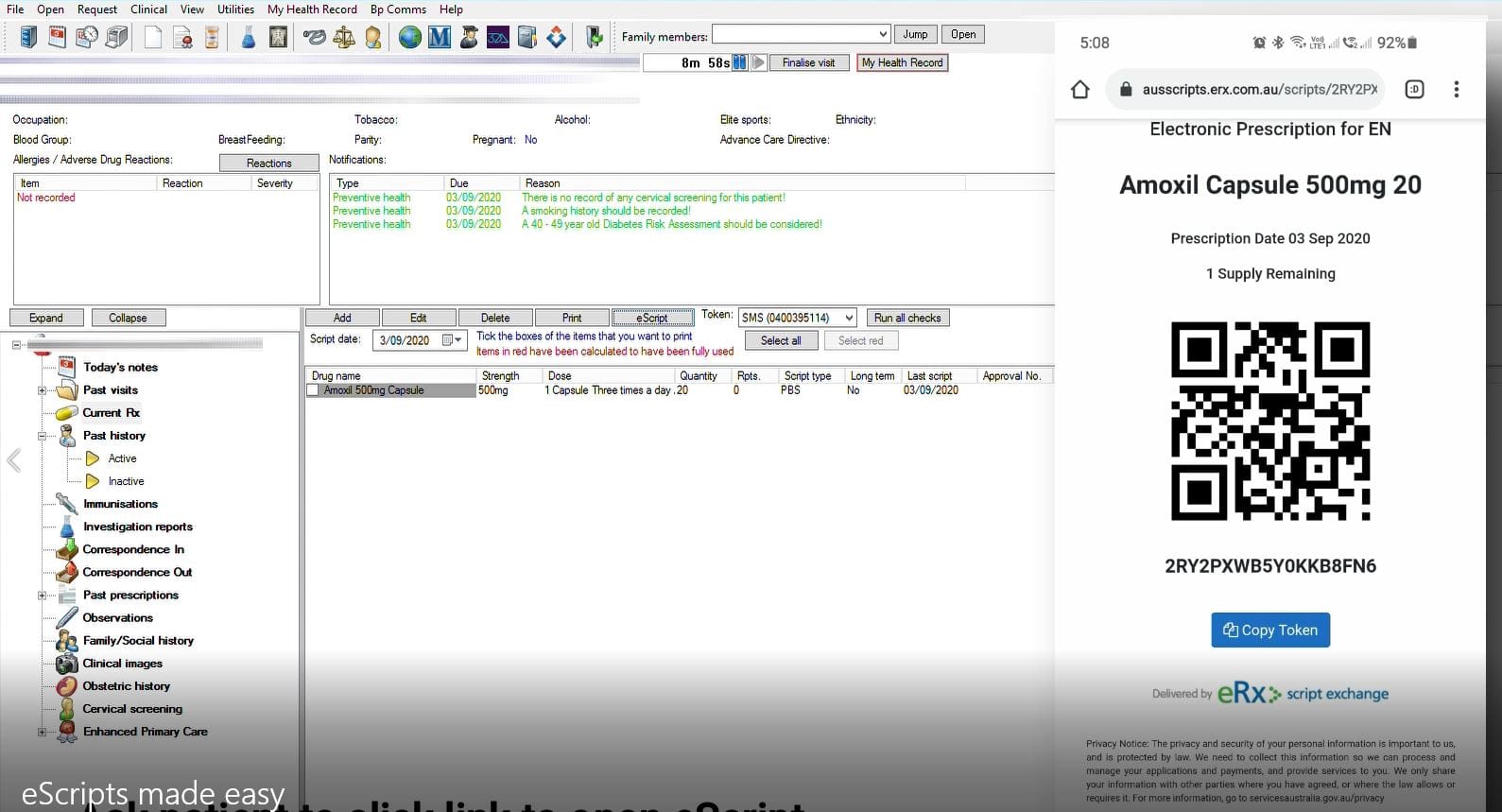1502x812 pixels.
Task: Open the File menu
Action: point(15,9)
